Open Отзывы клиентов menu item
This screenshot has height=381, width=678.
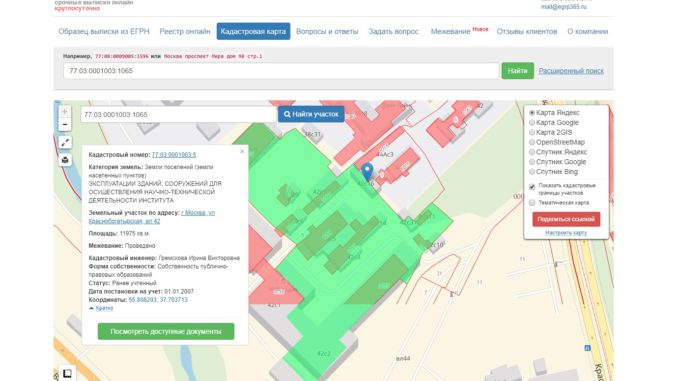527,31
